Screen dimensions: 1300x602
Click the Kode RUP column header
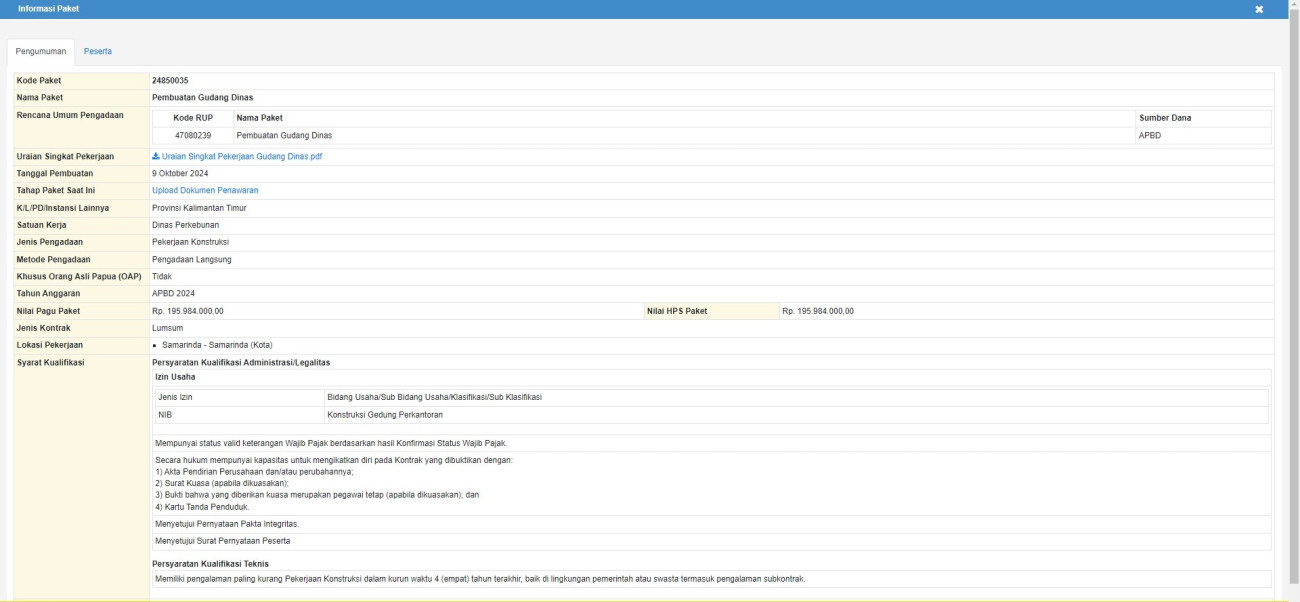point(192,118)
